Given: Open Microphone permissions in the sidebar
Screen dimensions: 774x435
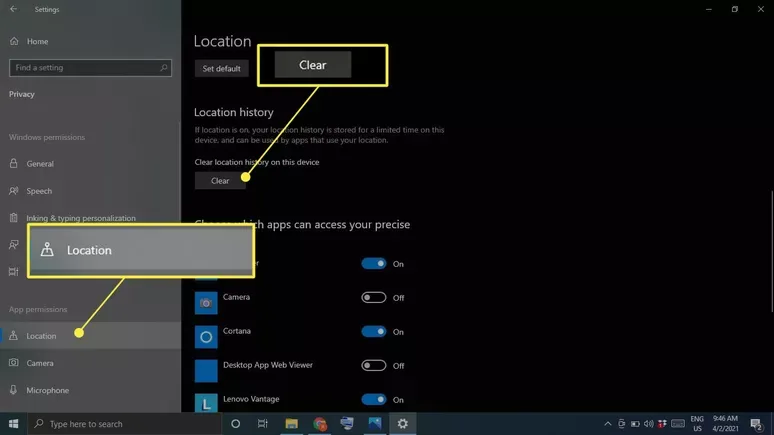Looking at the screenshot, I should coord(47,390).
